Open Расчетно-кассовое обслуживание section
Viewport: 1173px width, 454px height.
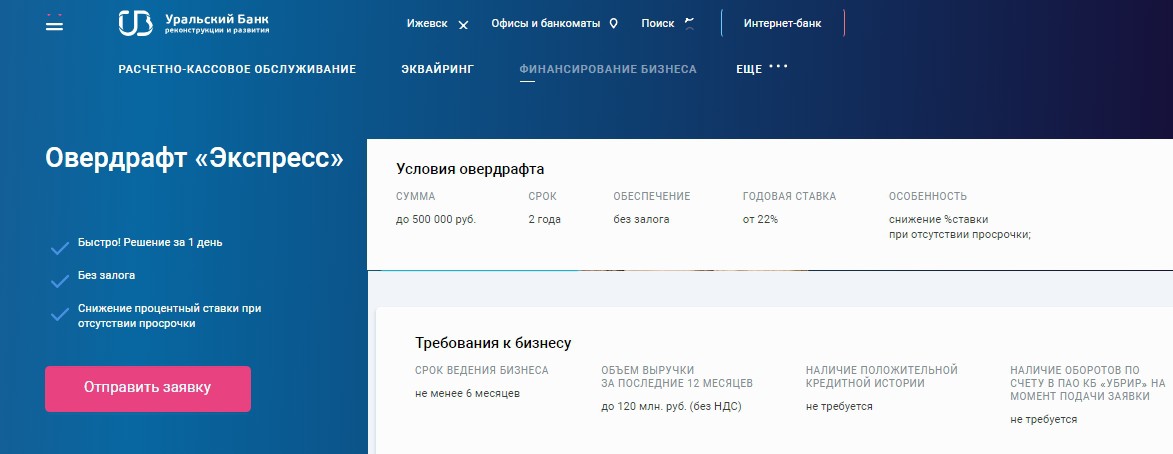(237, 69)
